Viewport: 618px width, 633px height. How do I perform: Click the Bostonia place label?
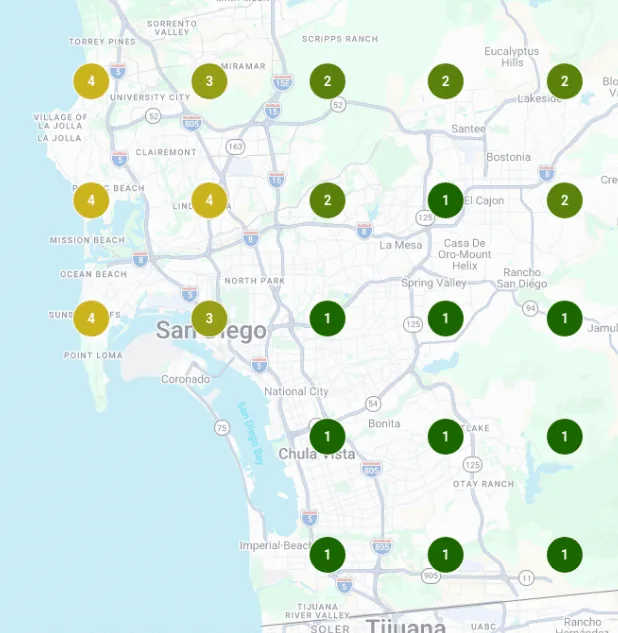tap(508, 157)
